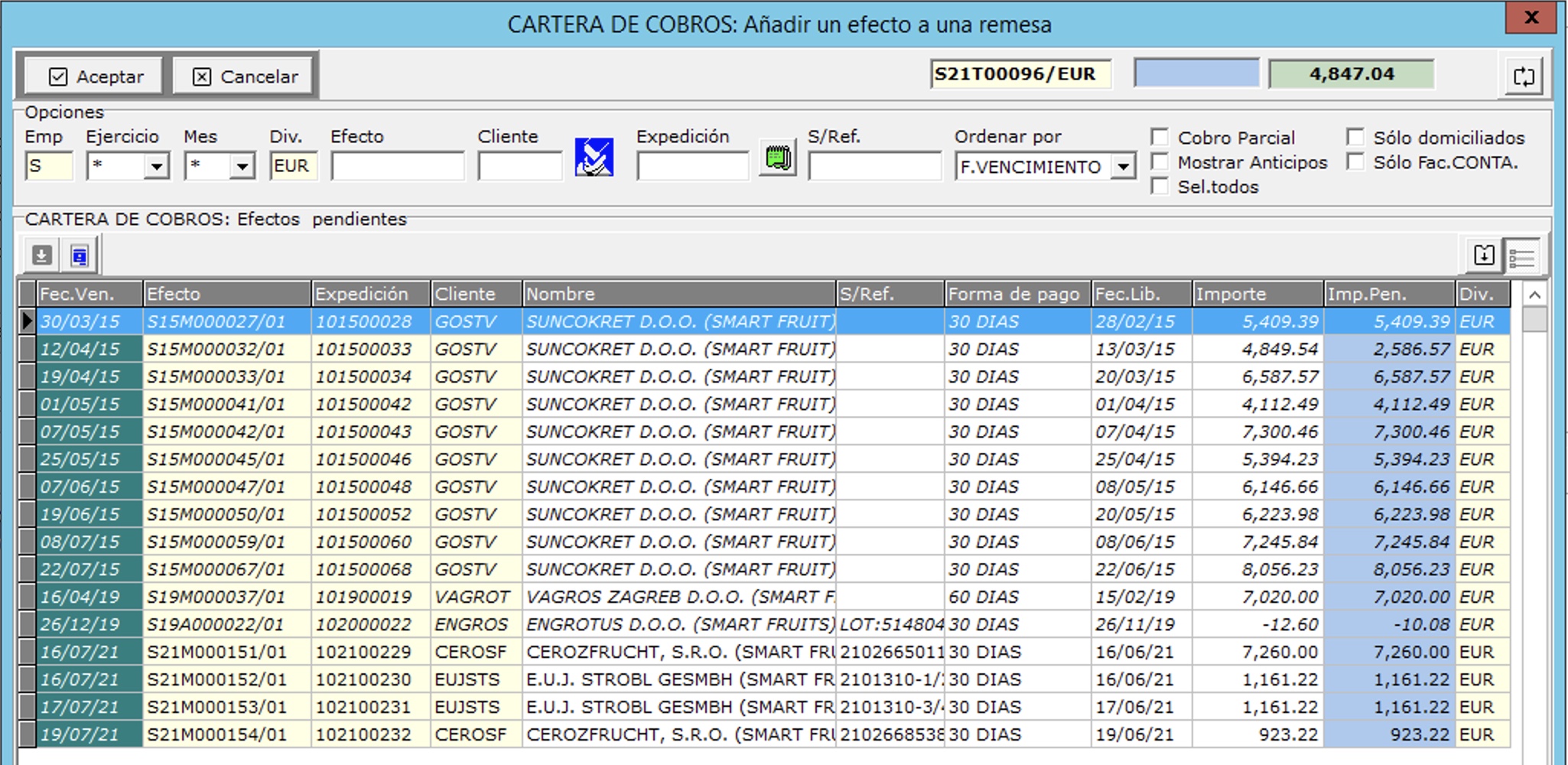This screenshot has height=765, width=1568.
Task: Open the Ejercicio dropdown
Action: 157,166
